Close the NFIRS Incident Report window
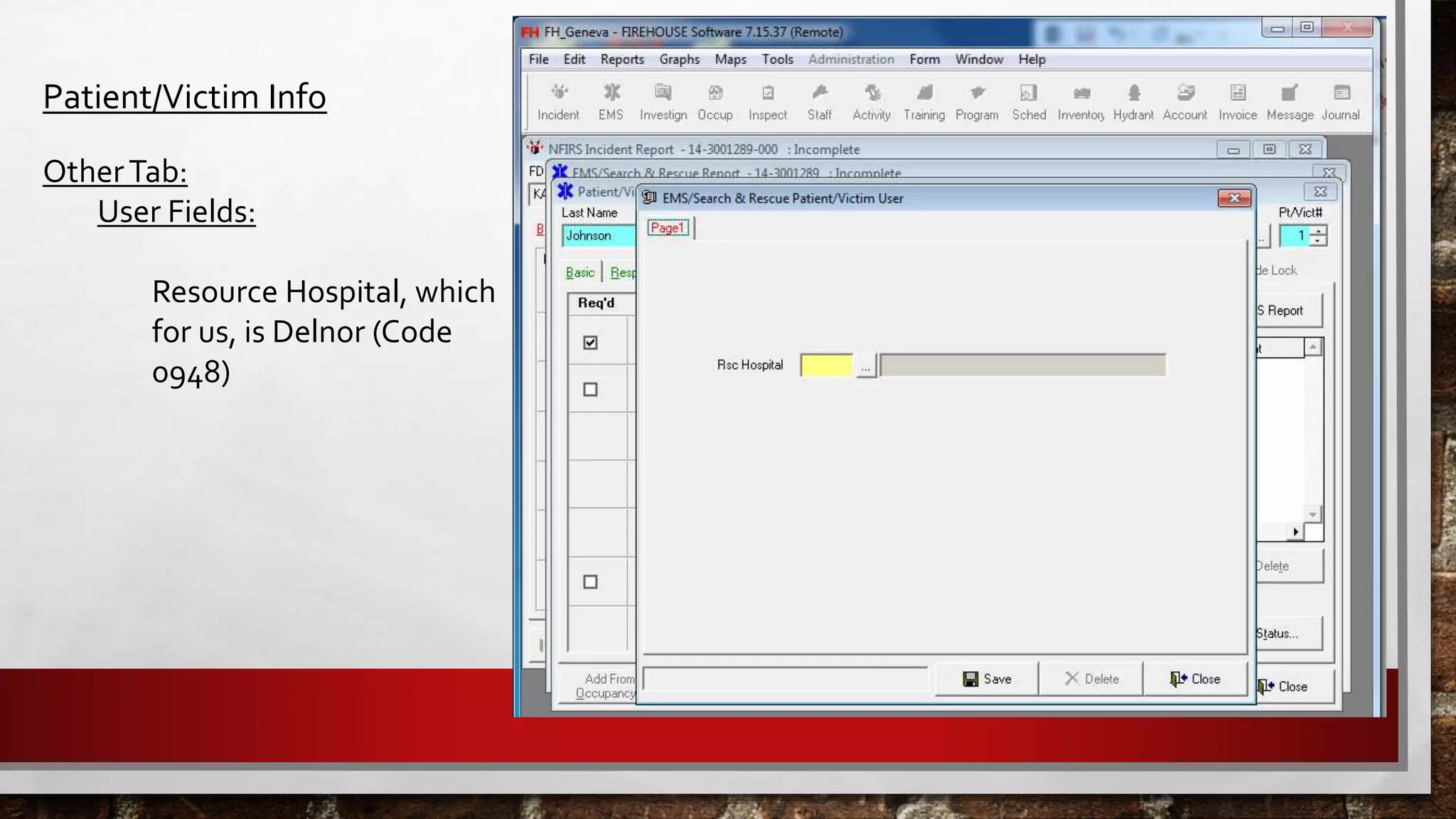1456x819 pixels. 1305,149
